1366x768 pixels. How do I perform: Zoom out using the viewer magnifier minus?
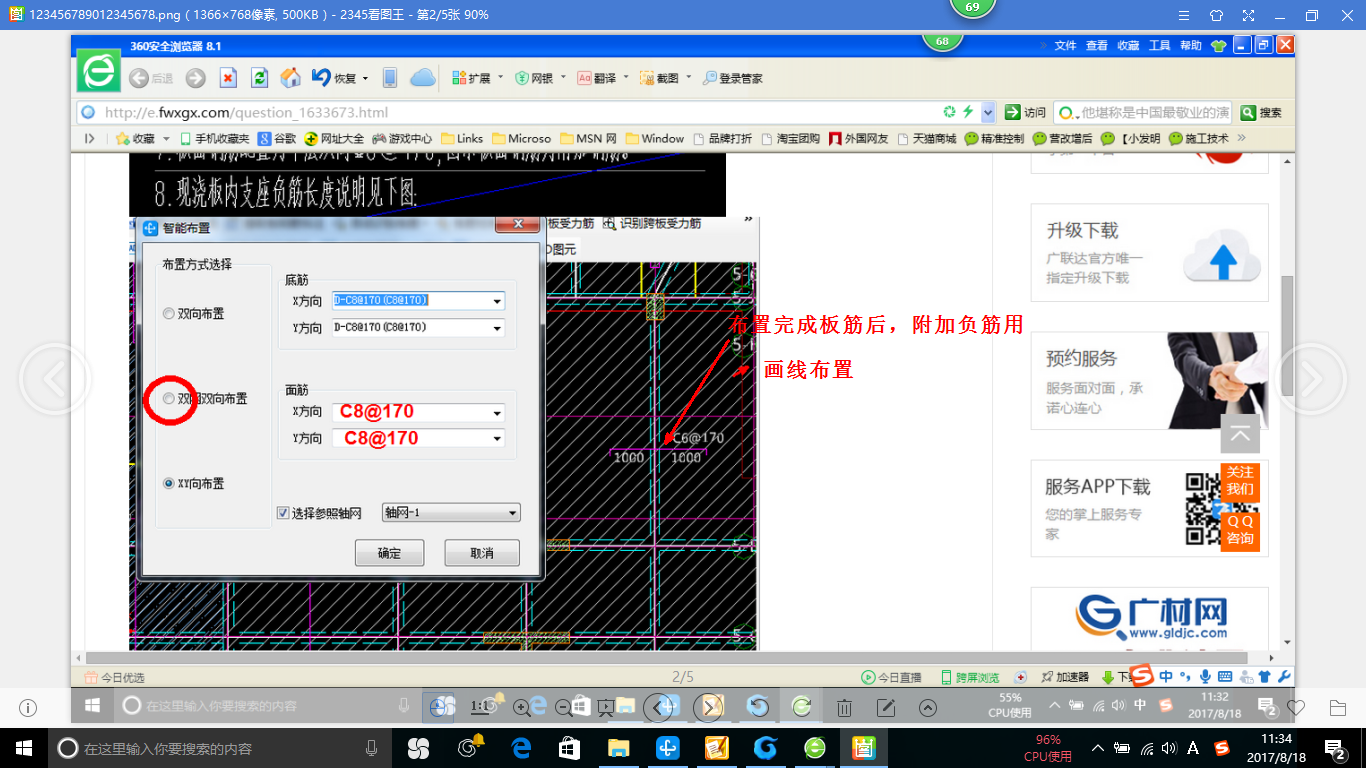click(x=563, y=707)
